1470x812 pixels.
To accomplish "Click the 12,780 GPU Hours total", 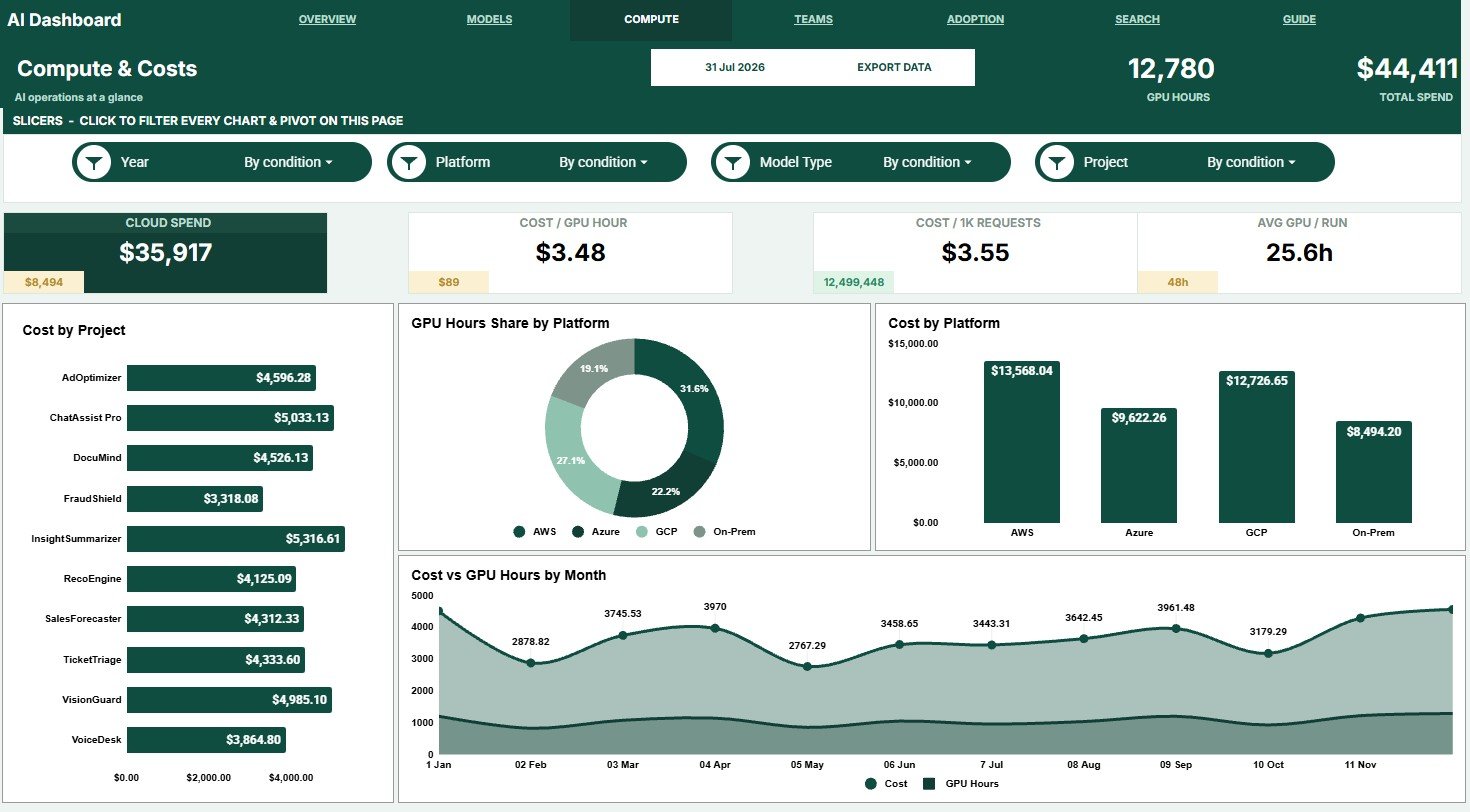I will pyautogui.click(x=1171, y=69).
